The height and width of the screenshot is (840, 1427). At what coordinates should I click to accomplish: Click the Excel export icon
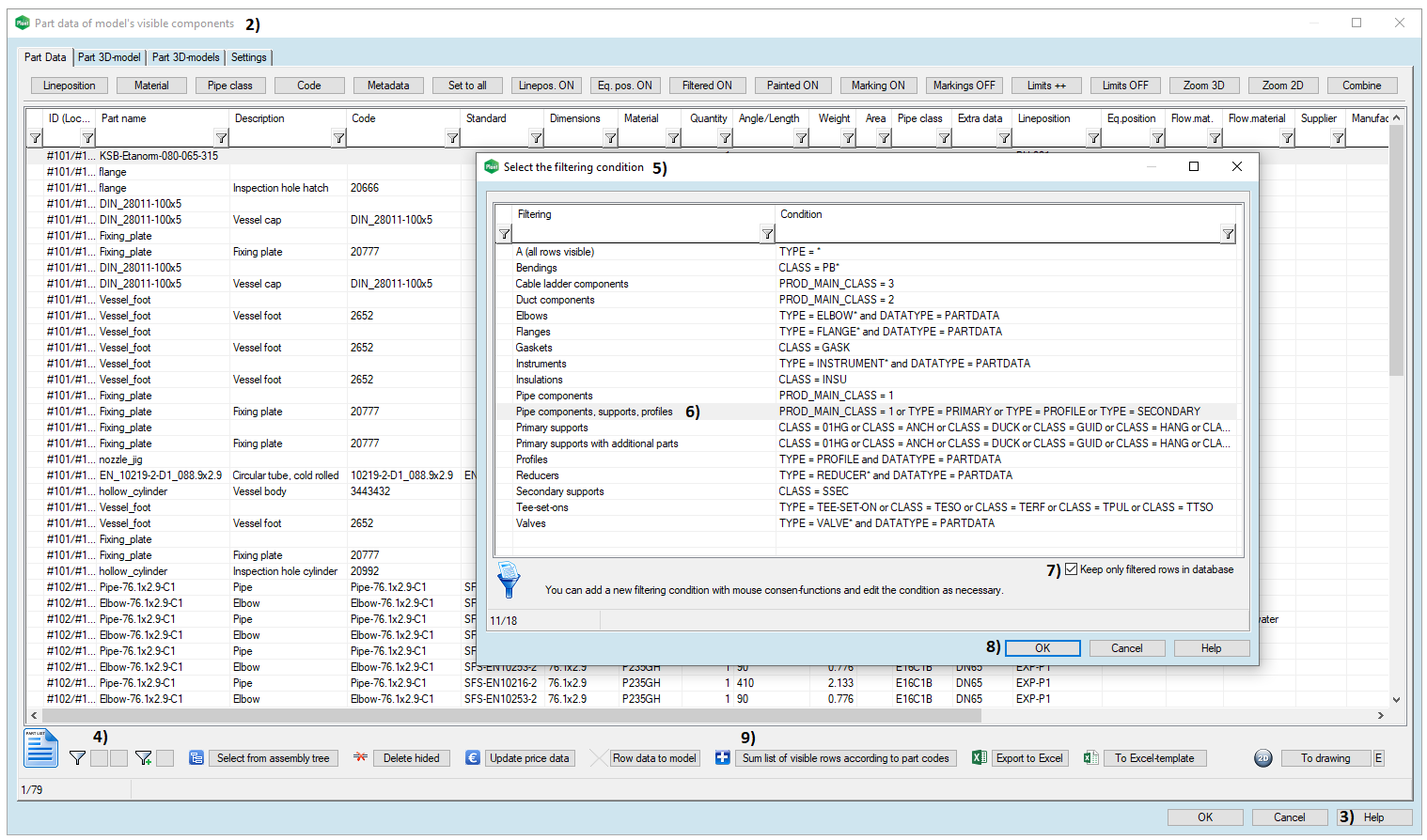[x=979, y=758]
